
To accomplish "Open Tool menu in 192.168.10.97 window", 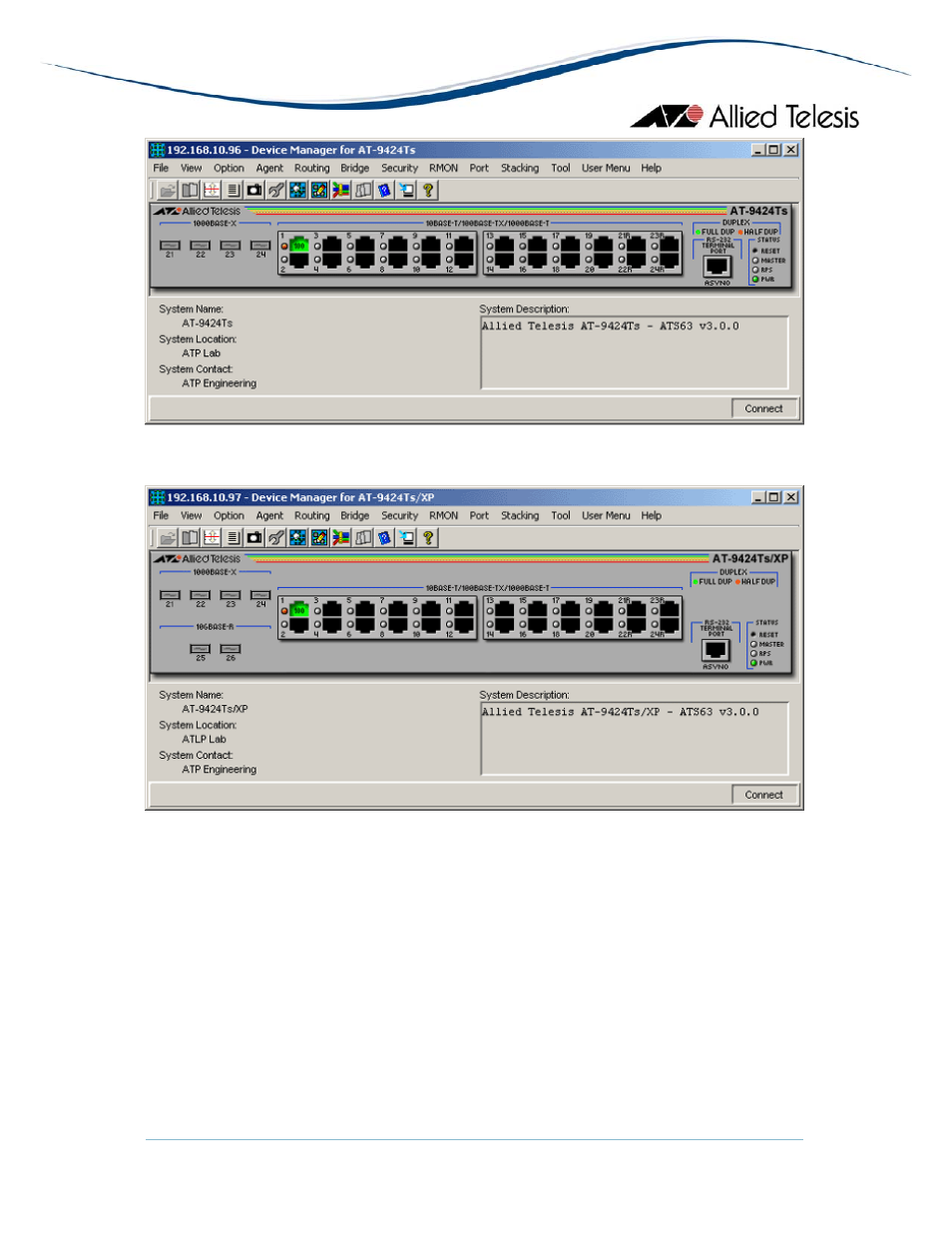I will coord(561,516).
